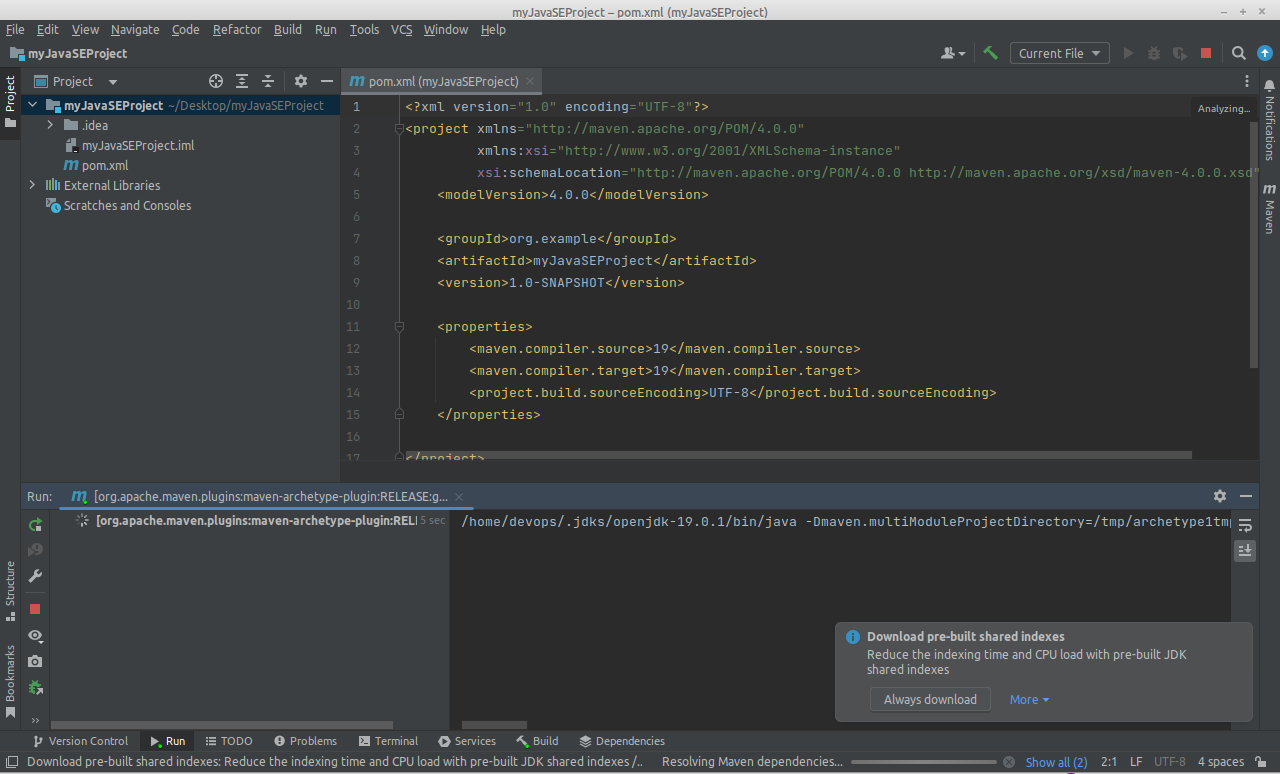Minimize the Run tool window
This screenshot has width=1280, height=774.
point(1246,496)
